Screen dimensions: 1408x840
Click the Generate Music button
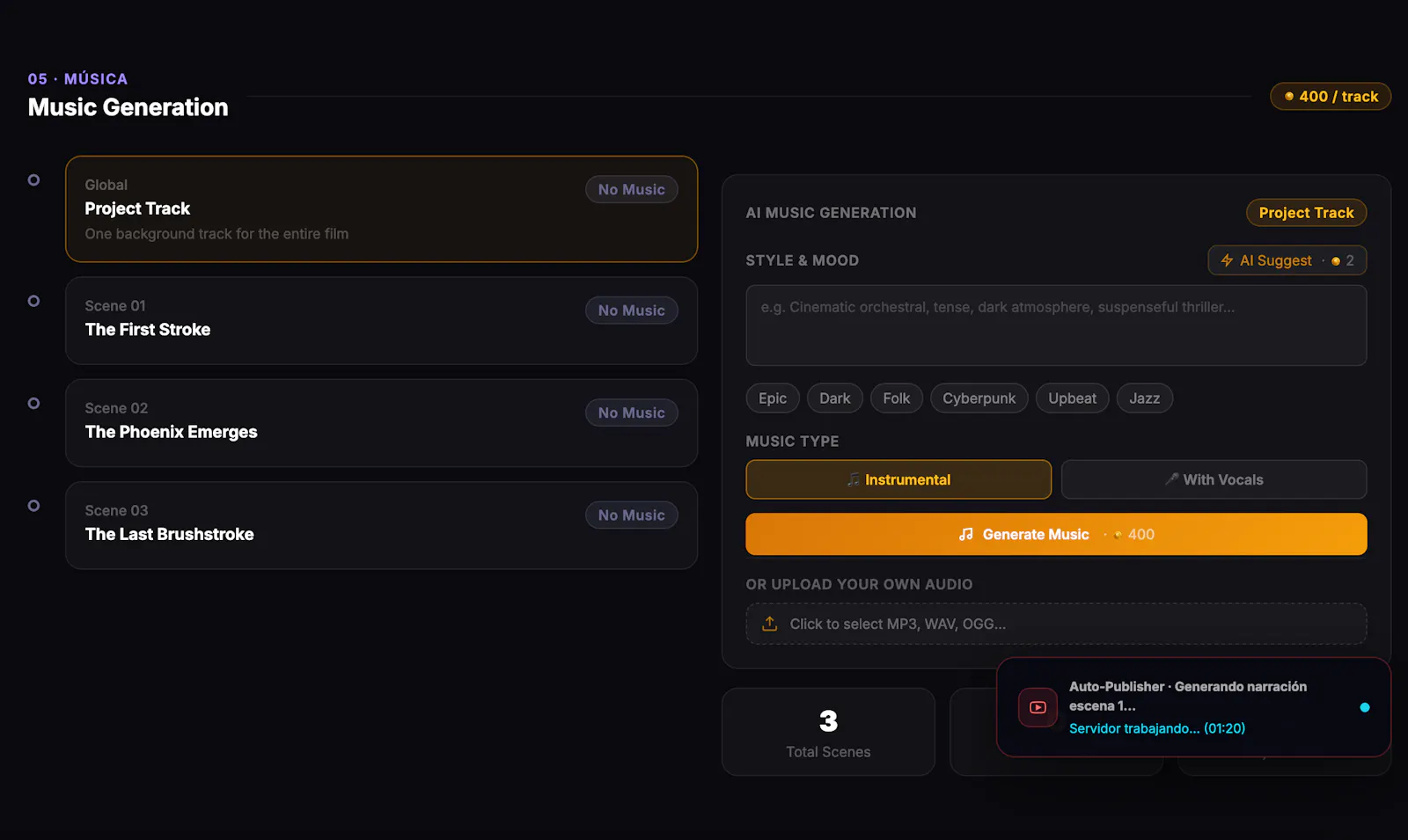[x=1056, y=534]
